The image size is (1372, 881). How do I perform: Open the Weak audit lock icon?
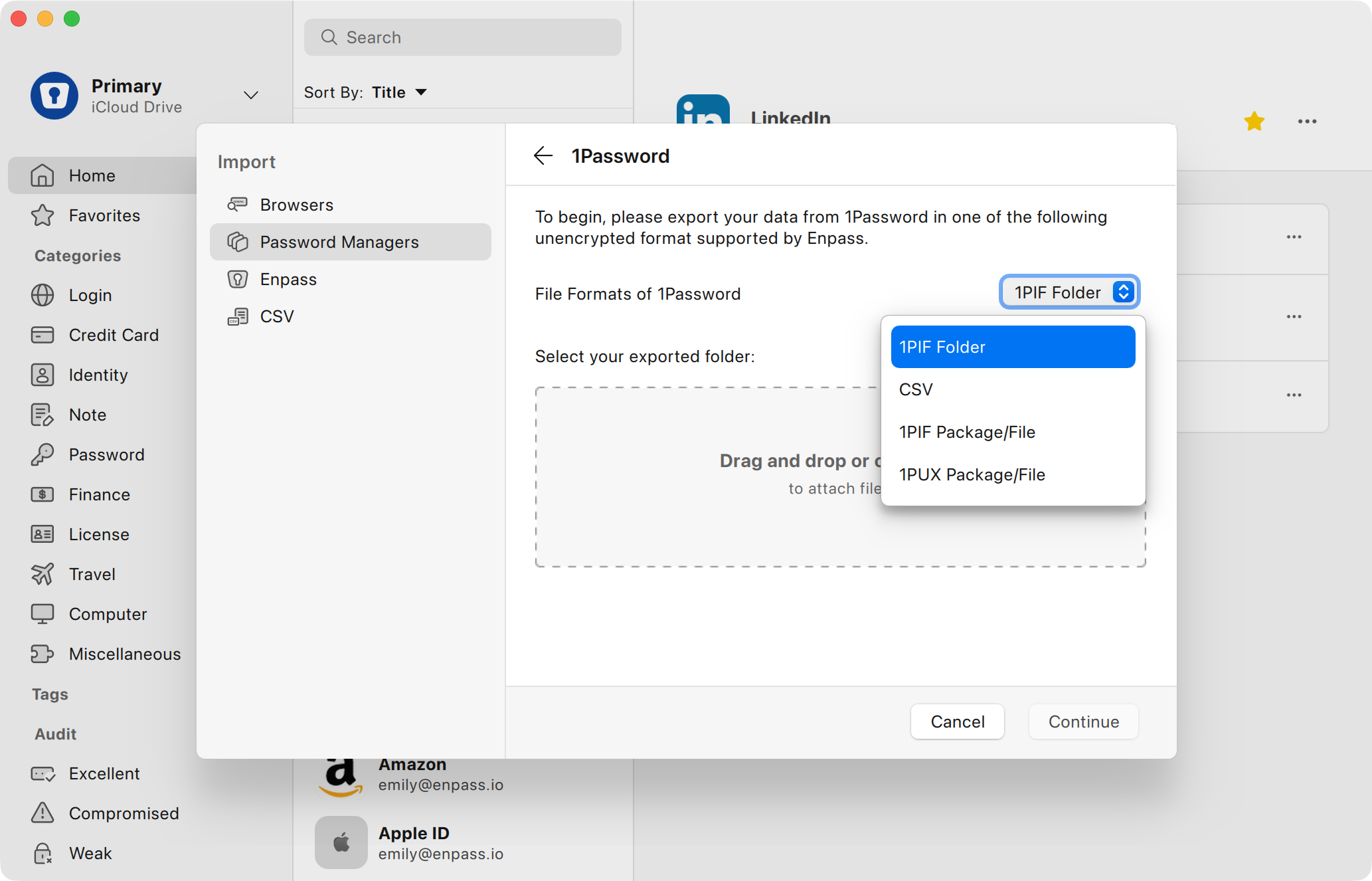[x=43, y=853]
